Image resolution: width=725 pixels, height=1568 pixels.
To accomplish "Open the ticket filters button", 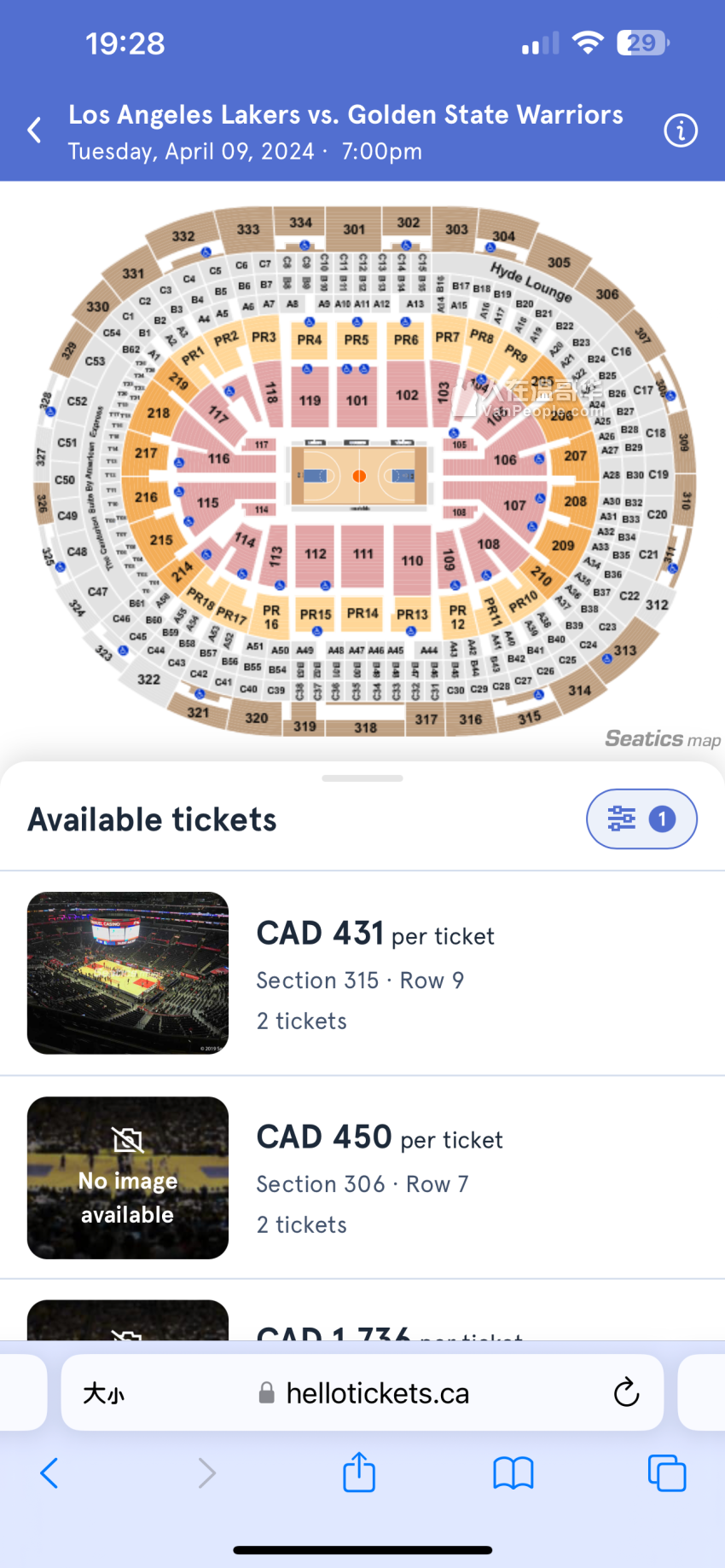I will point(641,819).
